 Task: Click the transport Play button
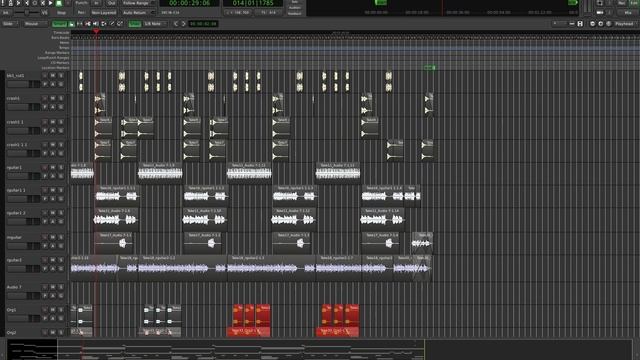coord(51,3)
